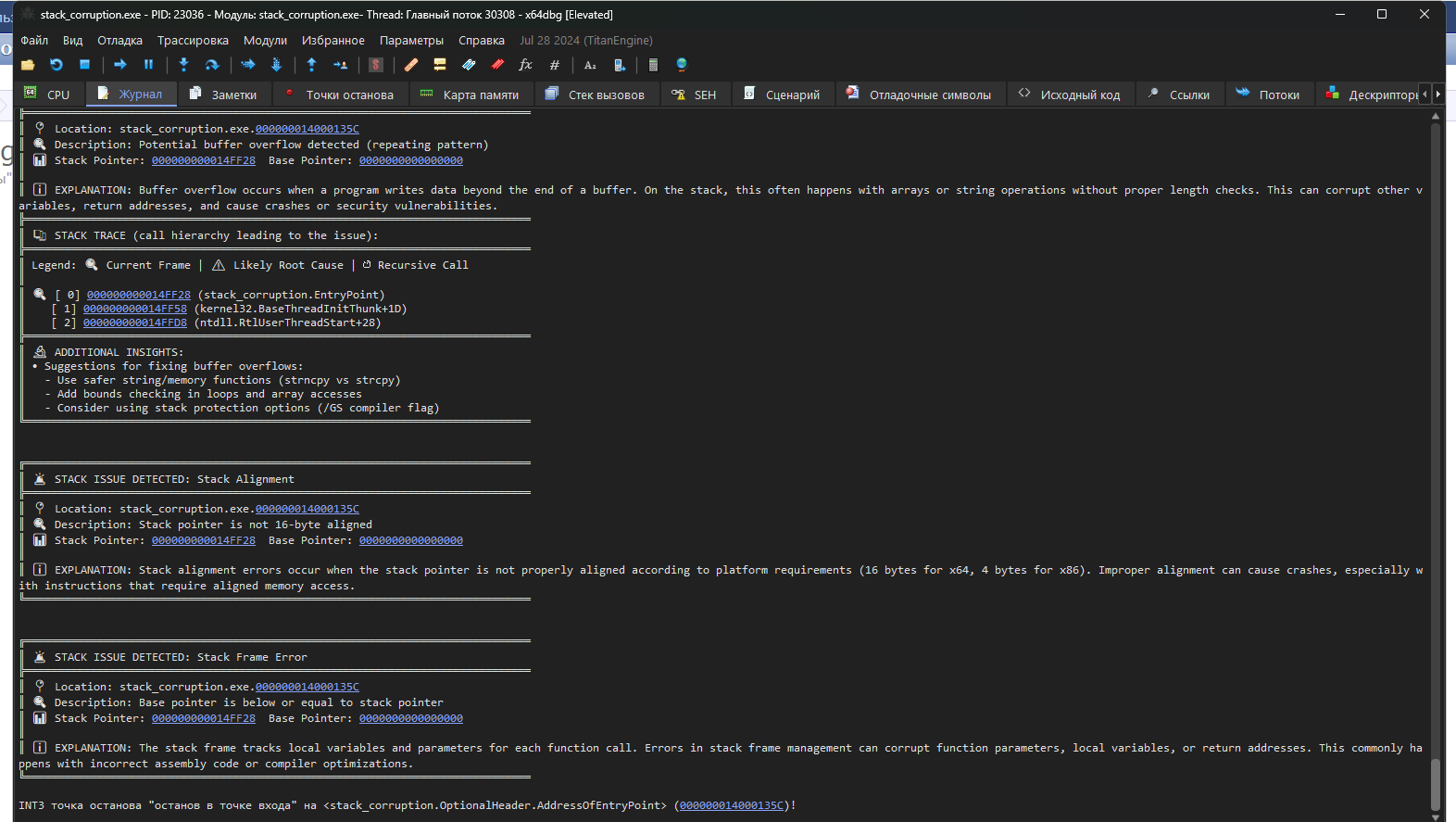Image resolution: width=1456 pixels, height=822 pixels.
Task: Select the Журнал tab
Action: tap(132, 94)
